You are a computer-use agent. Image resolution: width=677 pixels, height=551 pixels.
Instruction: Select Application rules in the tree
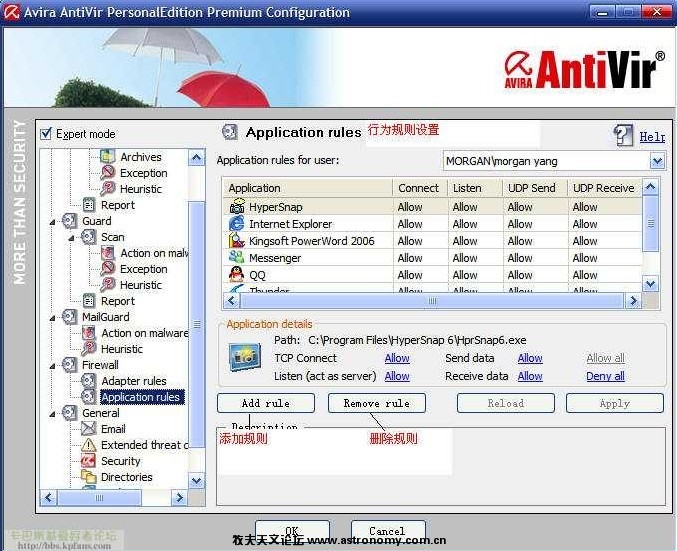140,397
